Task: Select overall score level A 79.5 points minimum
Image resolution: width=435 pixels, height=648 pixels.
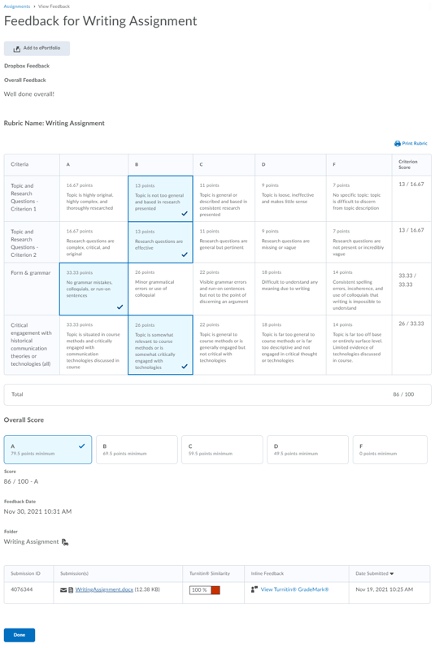Action: pyautogui.click(x=48, y=450)
